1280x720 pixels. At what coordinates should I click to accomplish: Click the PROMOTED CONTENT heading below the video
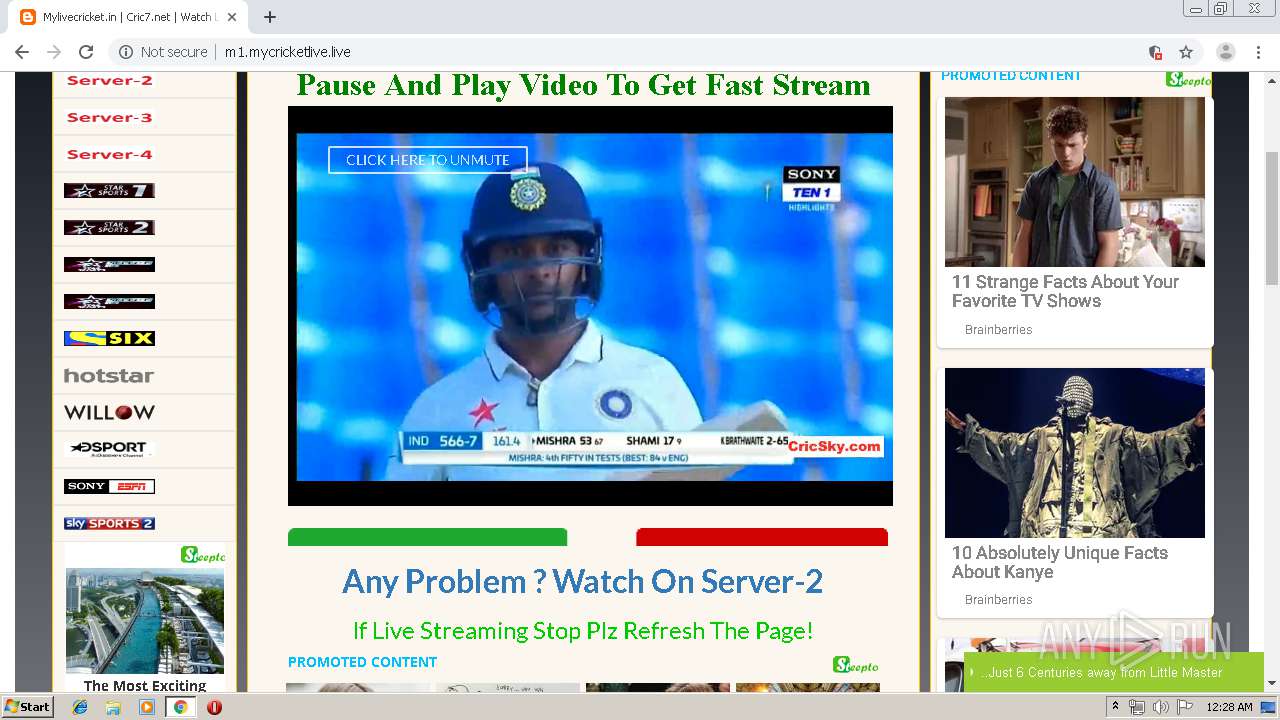click(x=362, y=662)
